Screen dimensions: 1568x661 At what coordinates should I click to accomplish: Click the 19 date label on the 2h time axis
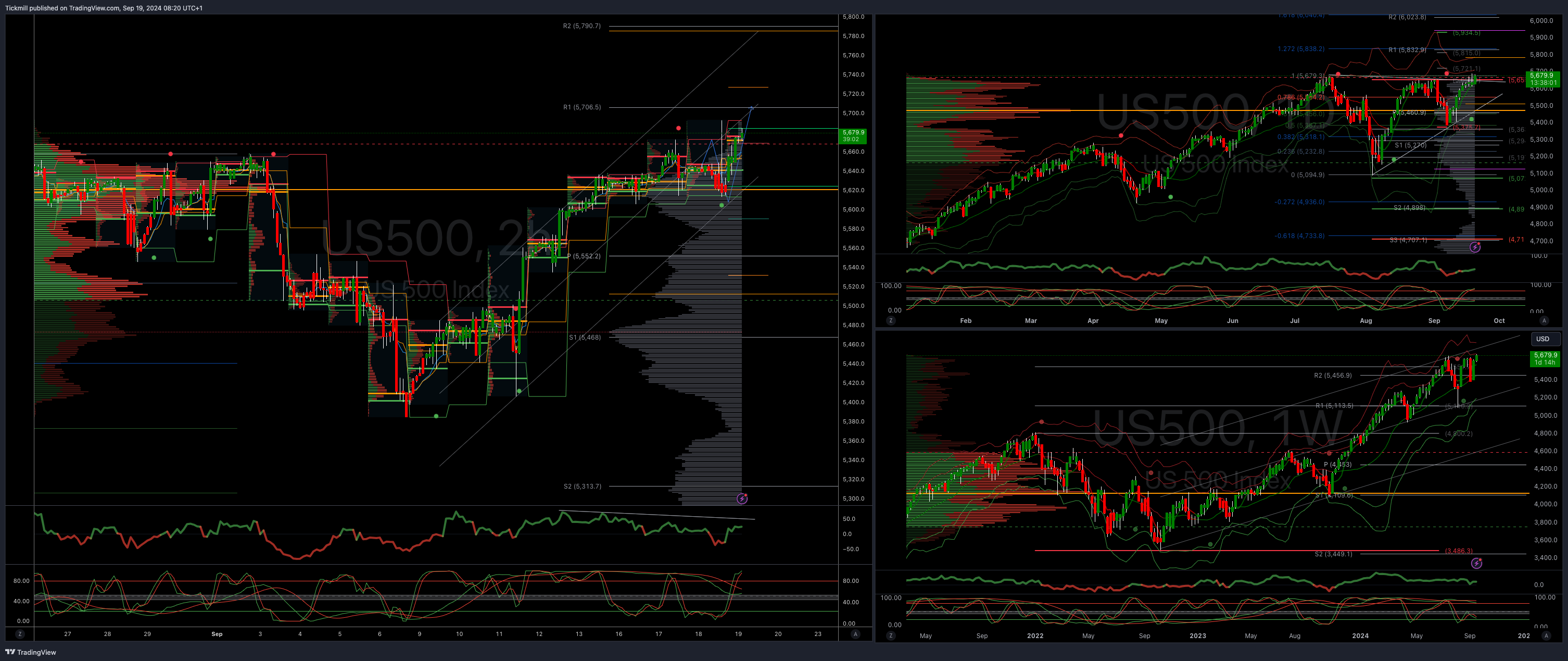(738, 634)
